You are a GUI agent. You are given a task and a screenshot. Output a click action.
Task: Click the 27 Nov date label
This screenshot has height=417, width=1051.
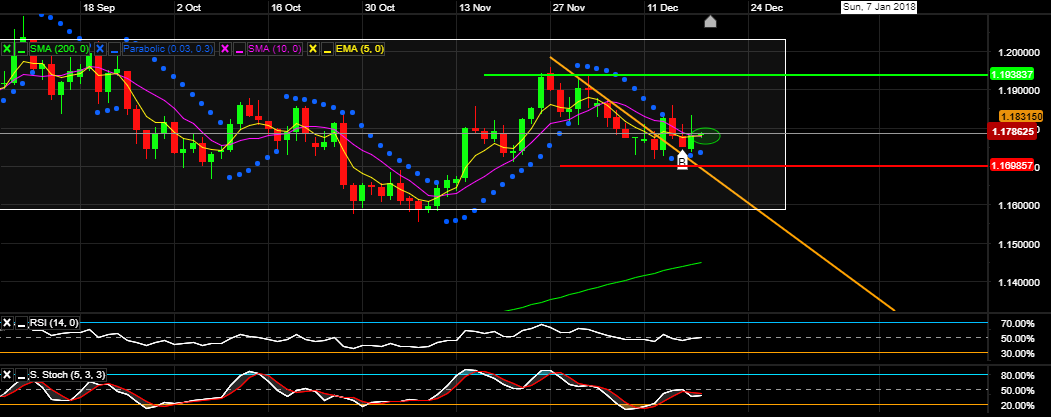coord(568,7)
